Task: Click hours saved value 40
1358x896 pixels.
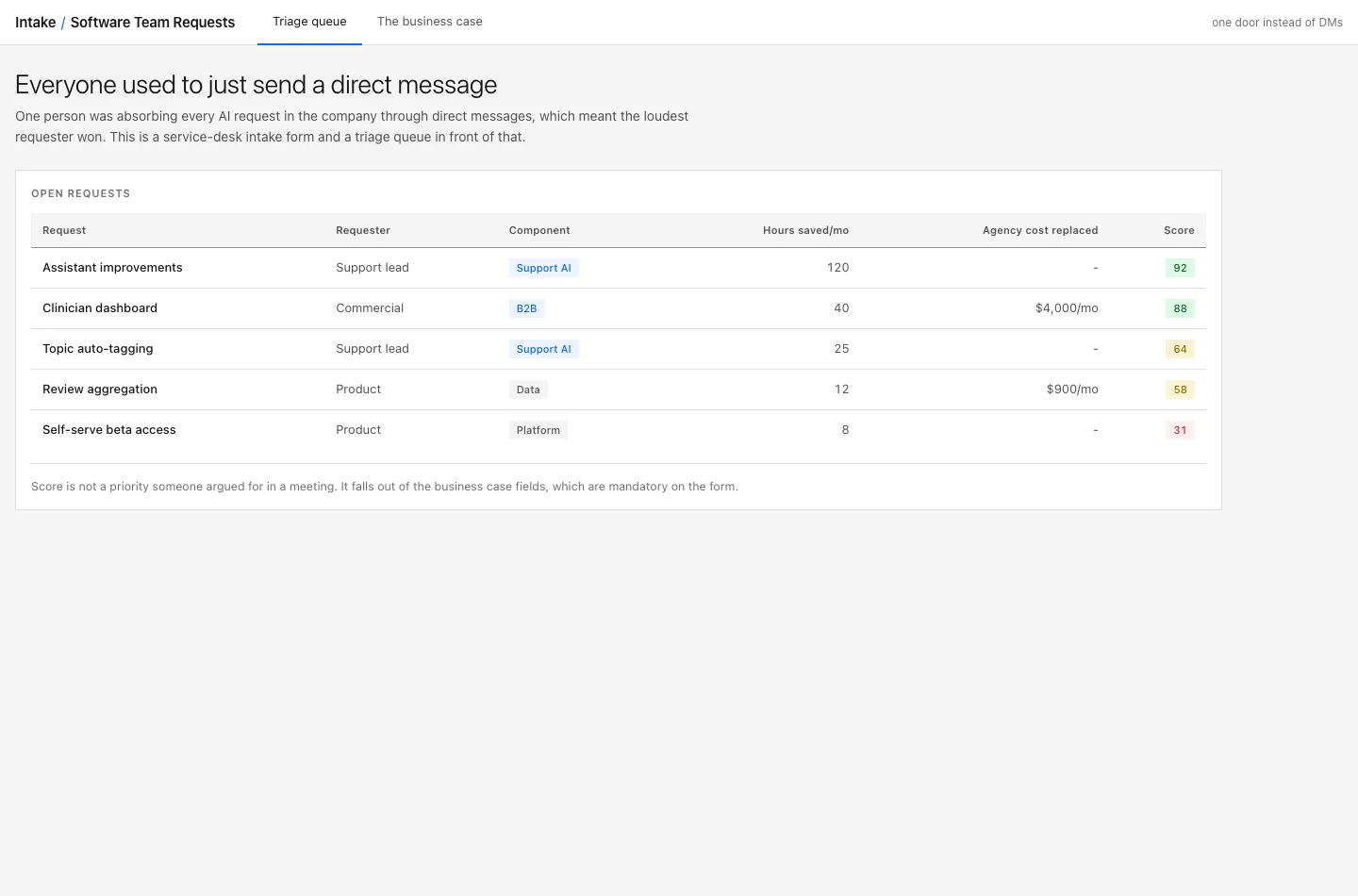Action: pos(841,308)
